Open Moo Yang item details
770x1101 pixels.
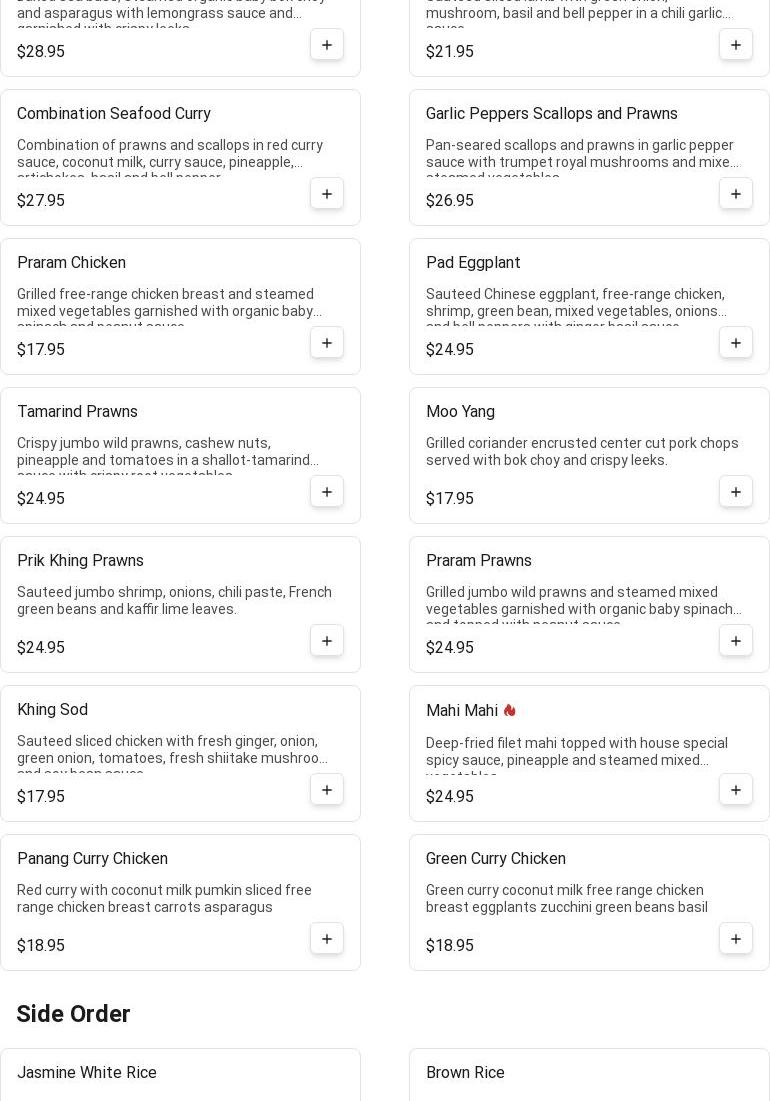coord(460,412)
